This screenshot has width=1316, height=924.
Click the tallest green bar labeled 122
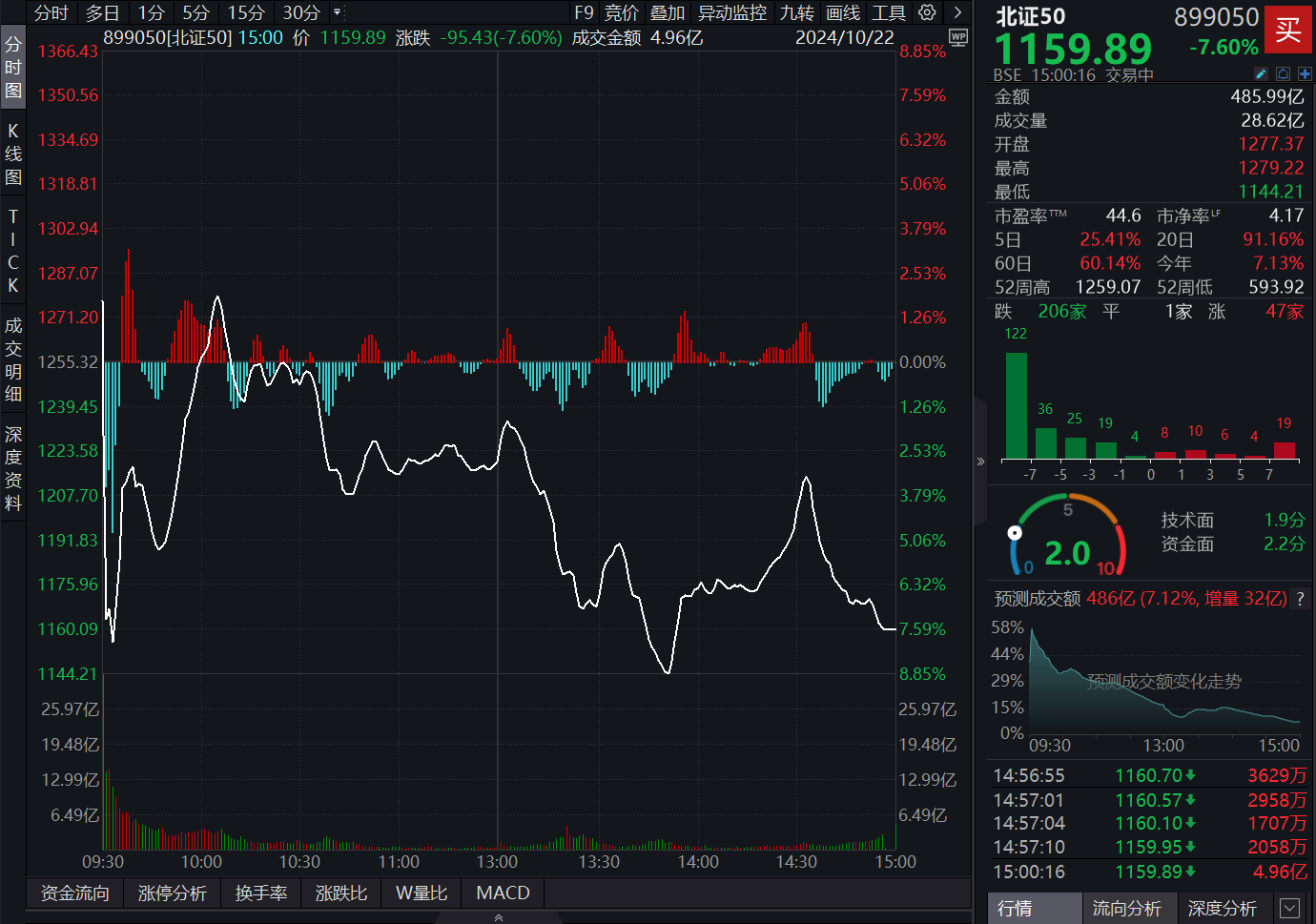pos(1017,405)
